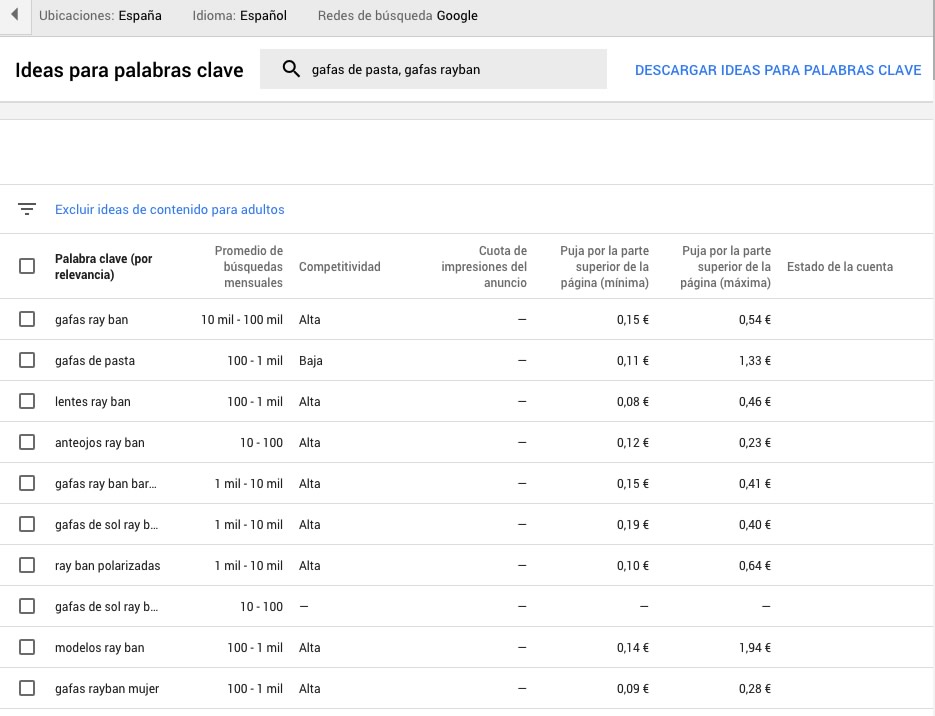Check the 'gafas ray ban' row
The width and height of the screenshot is (935, 716).
(27, 319)
